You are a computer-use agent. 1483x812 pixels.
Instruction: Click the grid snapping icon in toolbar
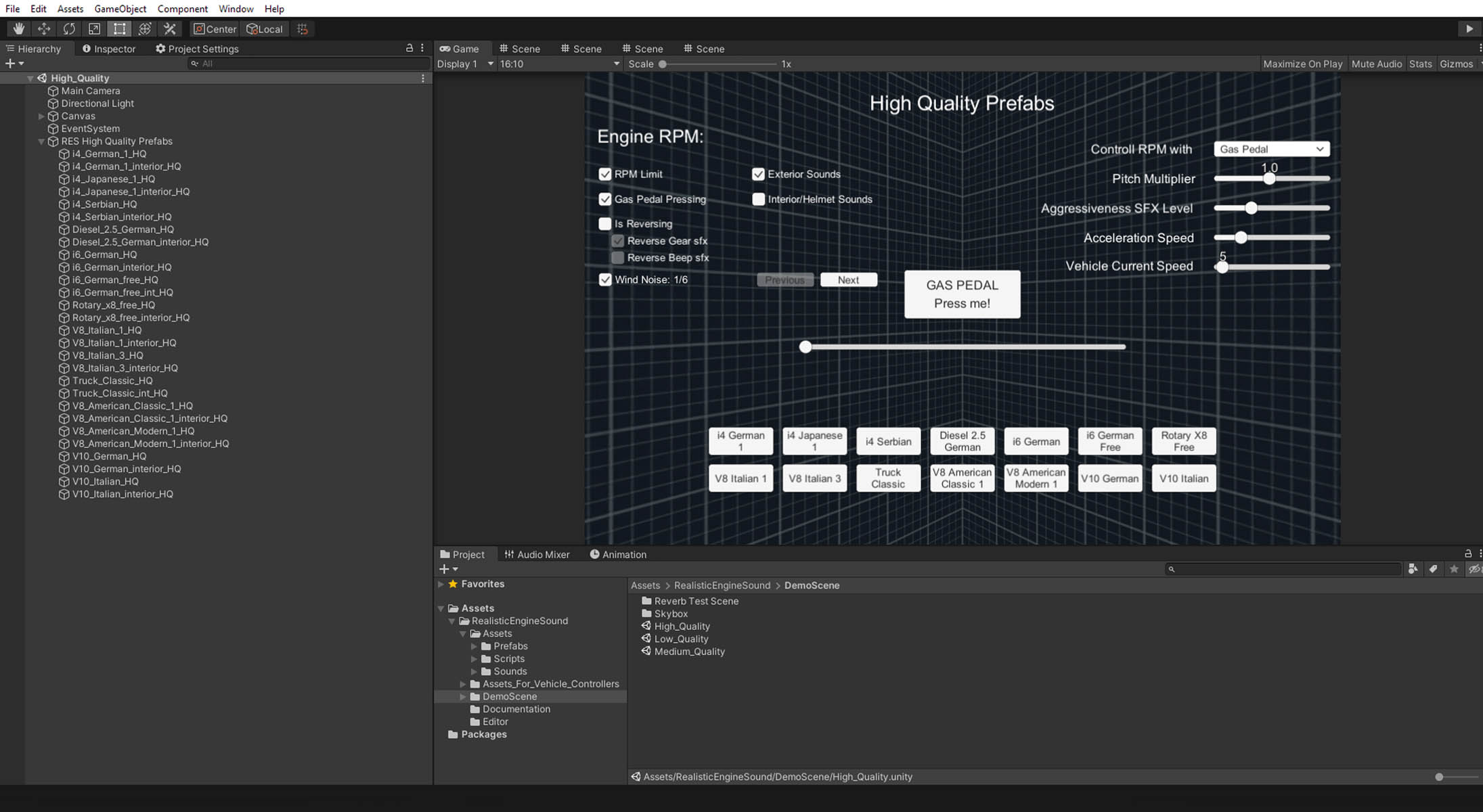tap(303, 29)
